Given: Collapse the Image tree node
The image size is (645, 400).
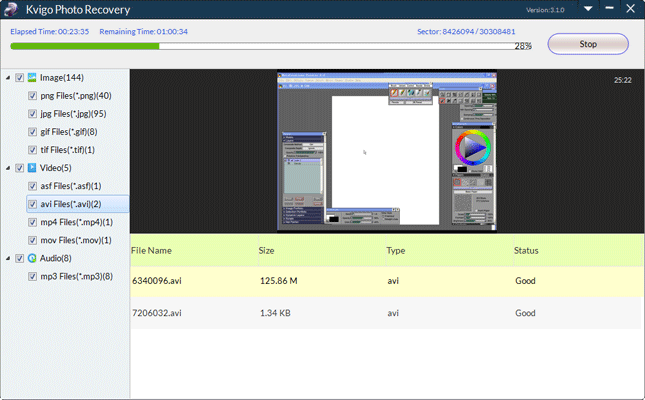Looking at the screenshot, I should [8, 78].
